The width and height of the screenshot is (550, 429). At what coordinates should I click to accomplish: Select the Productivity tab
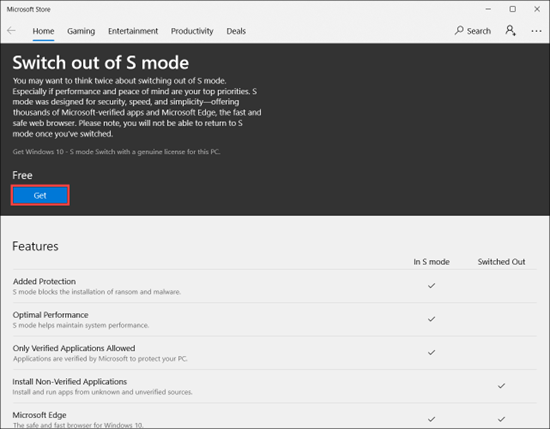[x=192, y=31]
